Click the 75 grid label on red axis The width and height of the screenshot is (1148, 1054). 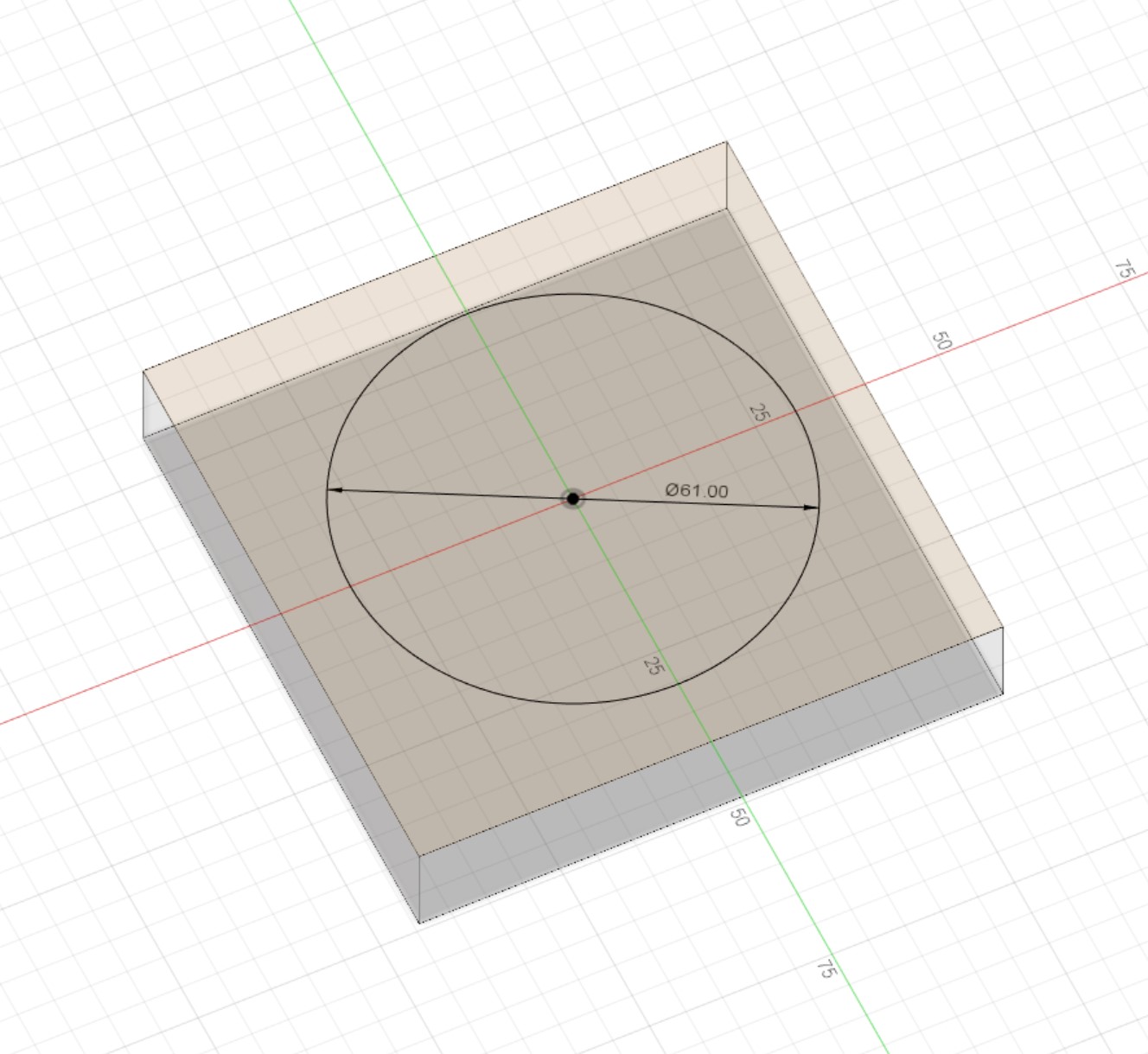1123,270
